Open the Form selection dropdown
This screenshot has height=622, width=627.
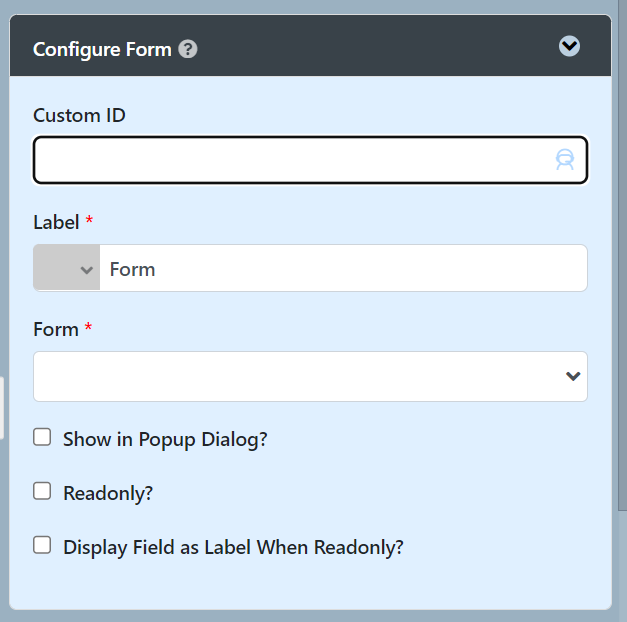click(x=300, y=376)
